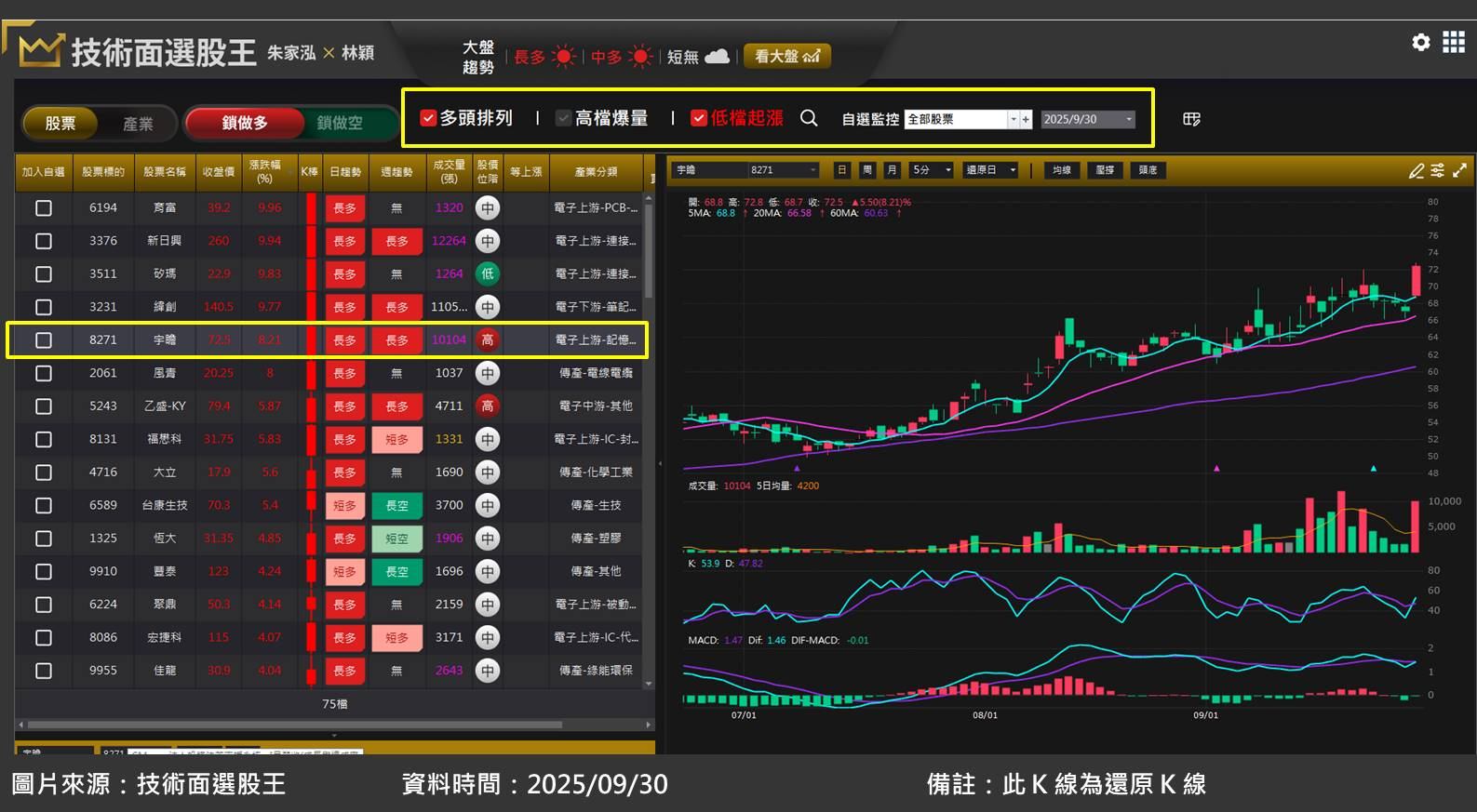Select the chart drawing pencil tool

point(1416,170)
